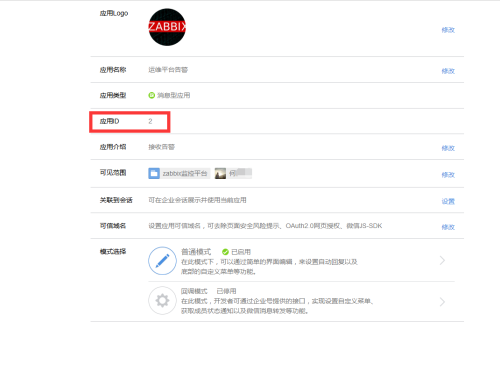
Task: Click 设置 link in the 关联到会话 row
Action: pyautogui.click(x=448, y=201)
